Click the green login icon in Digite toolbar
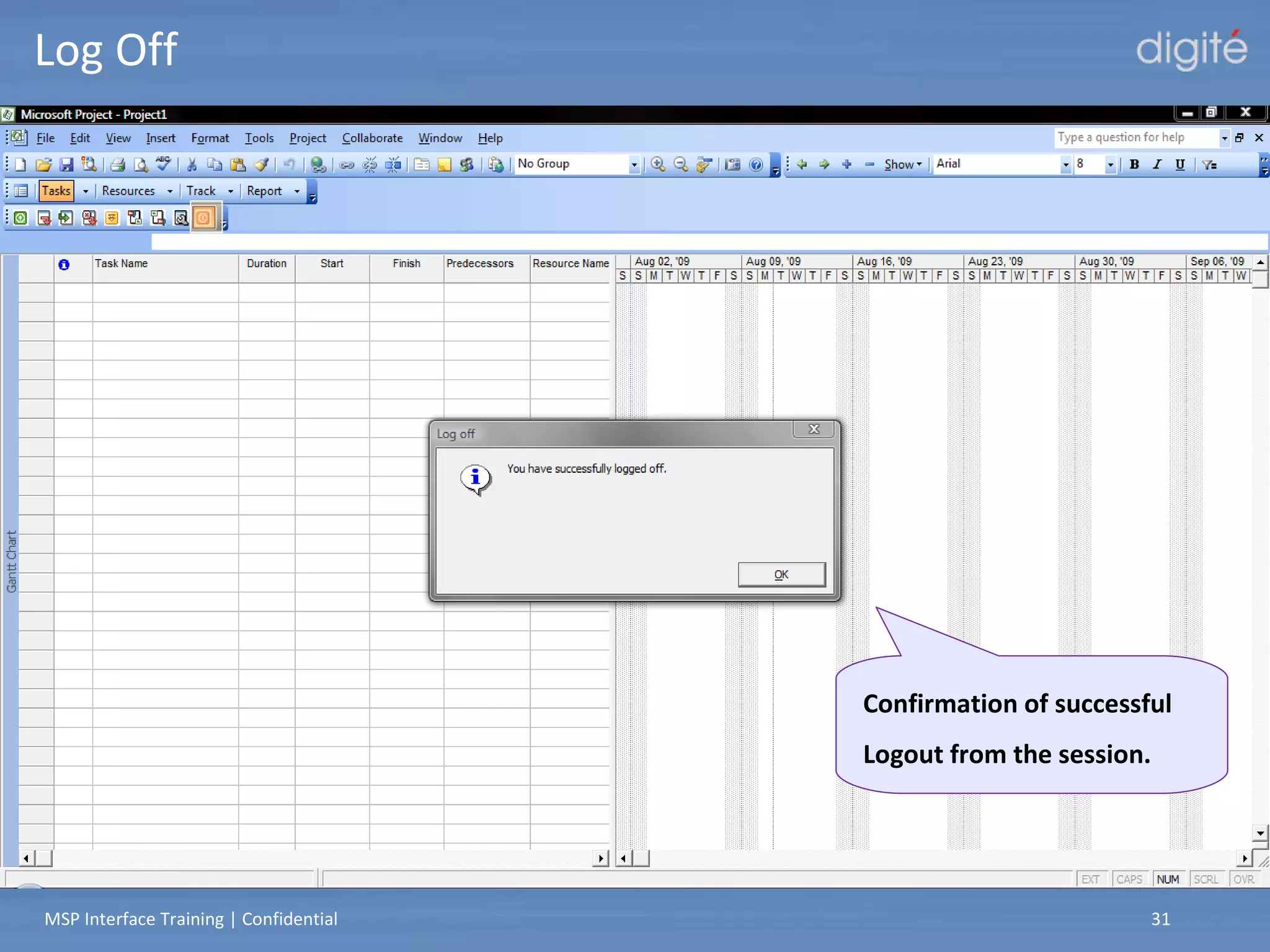This screenshot has height=952, width=1270. tap(20, 218)
